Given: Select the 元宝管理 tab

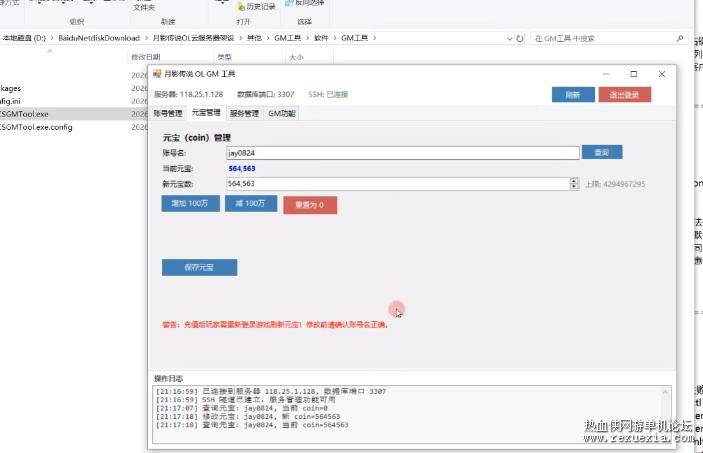Looking at the screenshot, I should (x=206, y=113).
